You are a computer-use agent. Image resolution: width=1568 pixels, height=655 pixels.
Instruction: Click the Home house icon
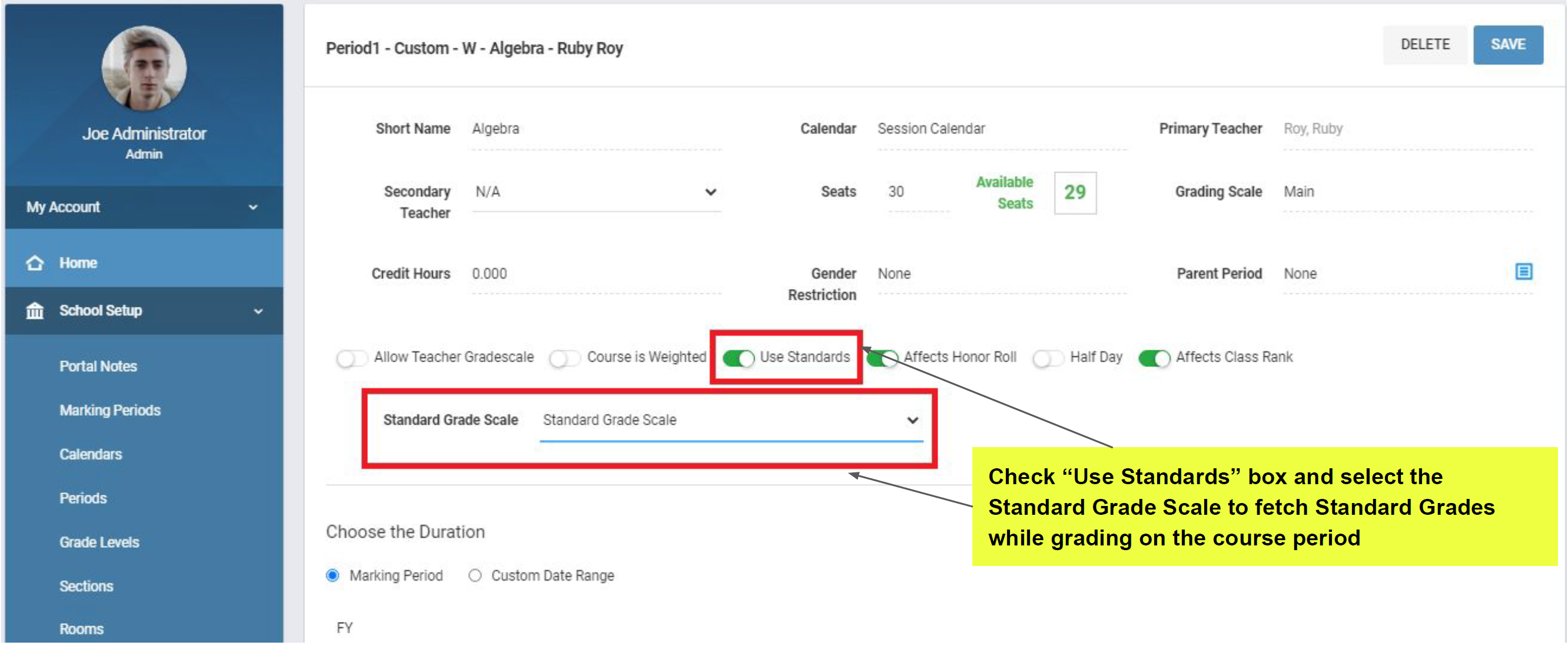click(35, 263)
